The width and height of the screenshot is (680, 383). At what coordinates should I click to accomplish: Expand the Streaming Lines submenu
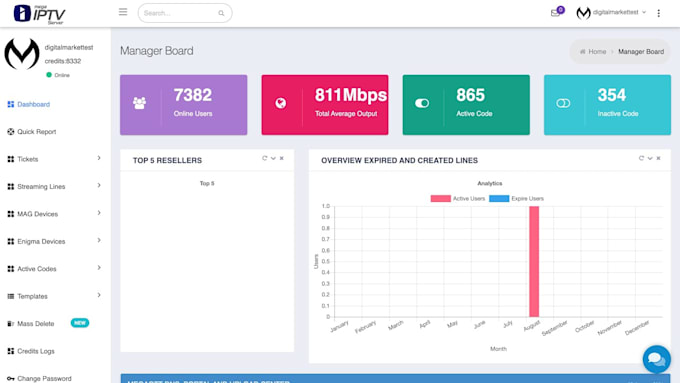pos(99,186)
